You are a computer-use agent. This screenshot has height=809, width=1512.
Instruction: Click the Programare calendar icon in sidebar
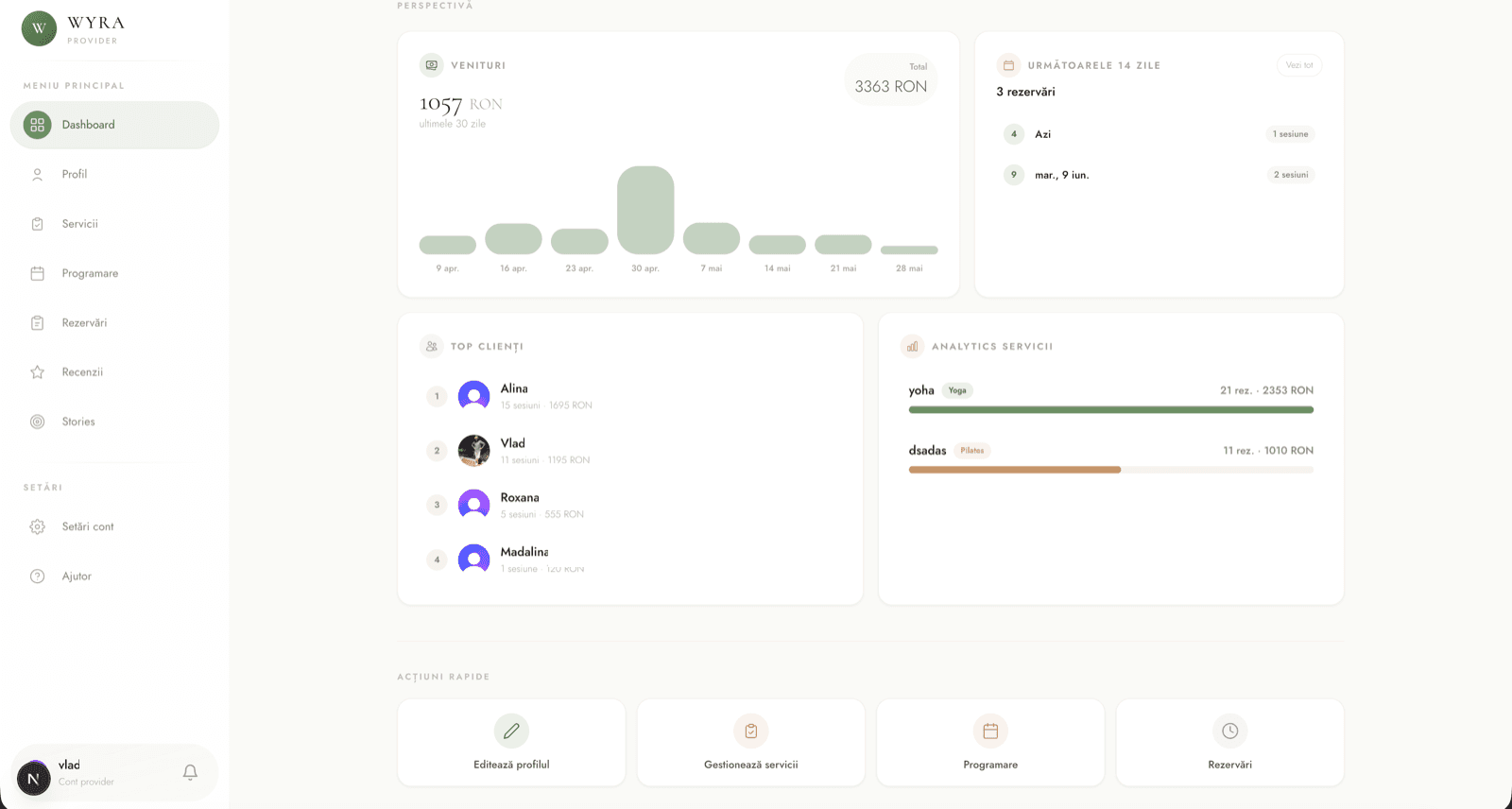38,273
